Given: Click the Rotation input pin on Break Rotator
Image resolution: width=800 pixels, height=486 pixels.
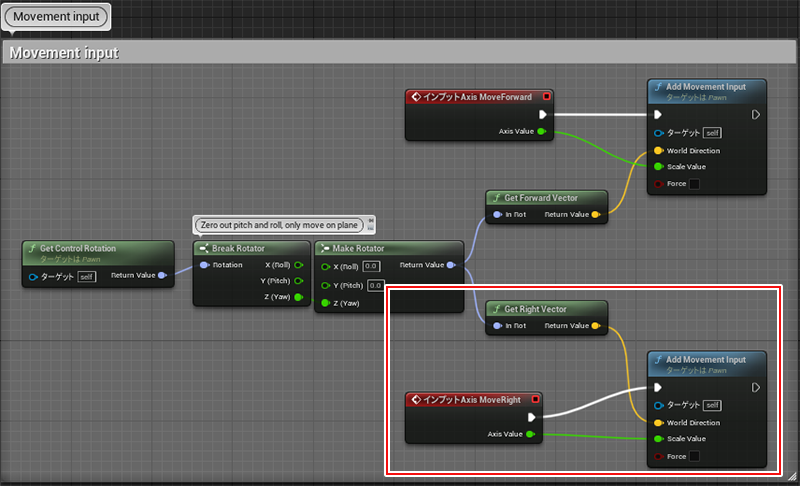Looking at the screenshot, I should tap(205, 265).
